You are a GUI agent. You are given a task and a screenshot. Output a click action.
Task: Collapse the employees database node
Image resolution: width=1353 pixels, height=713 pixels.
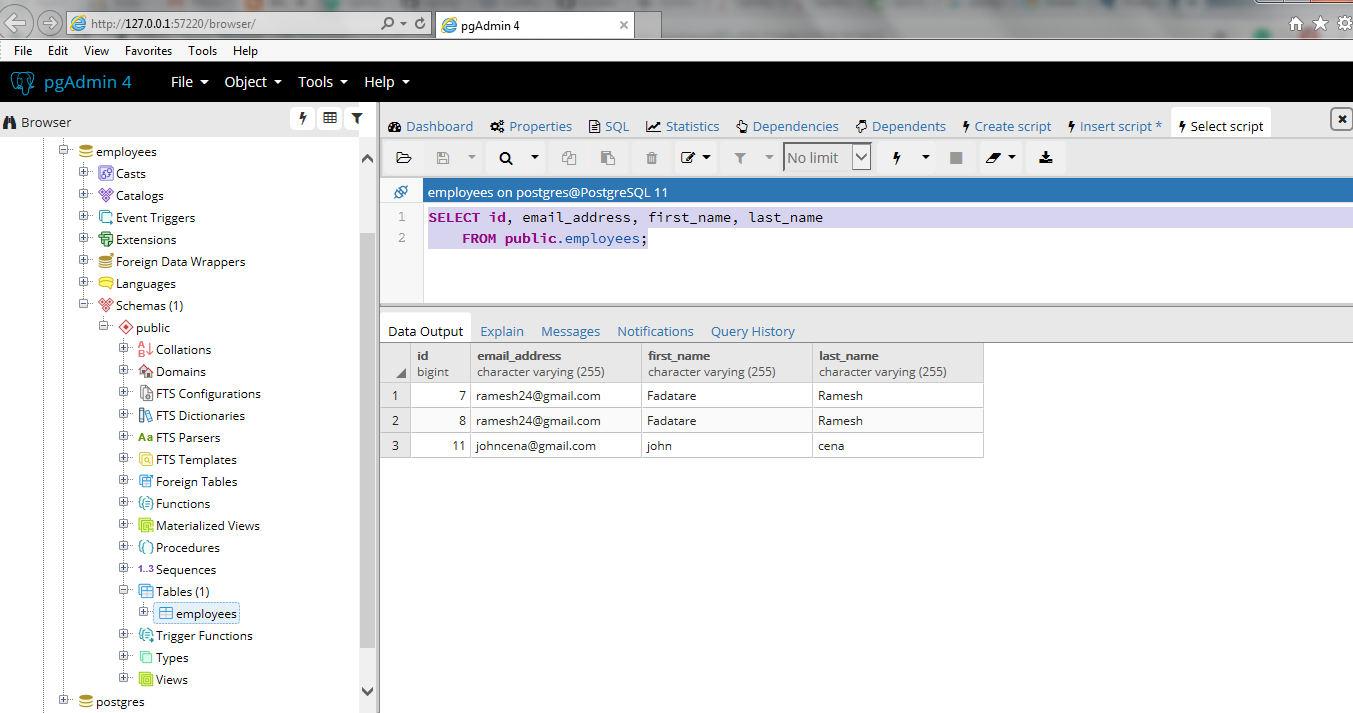tap(64, 151)
